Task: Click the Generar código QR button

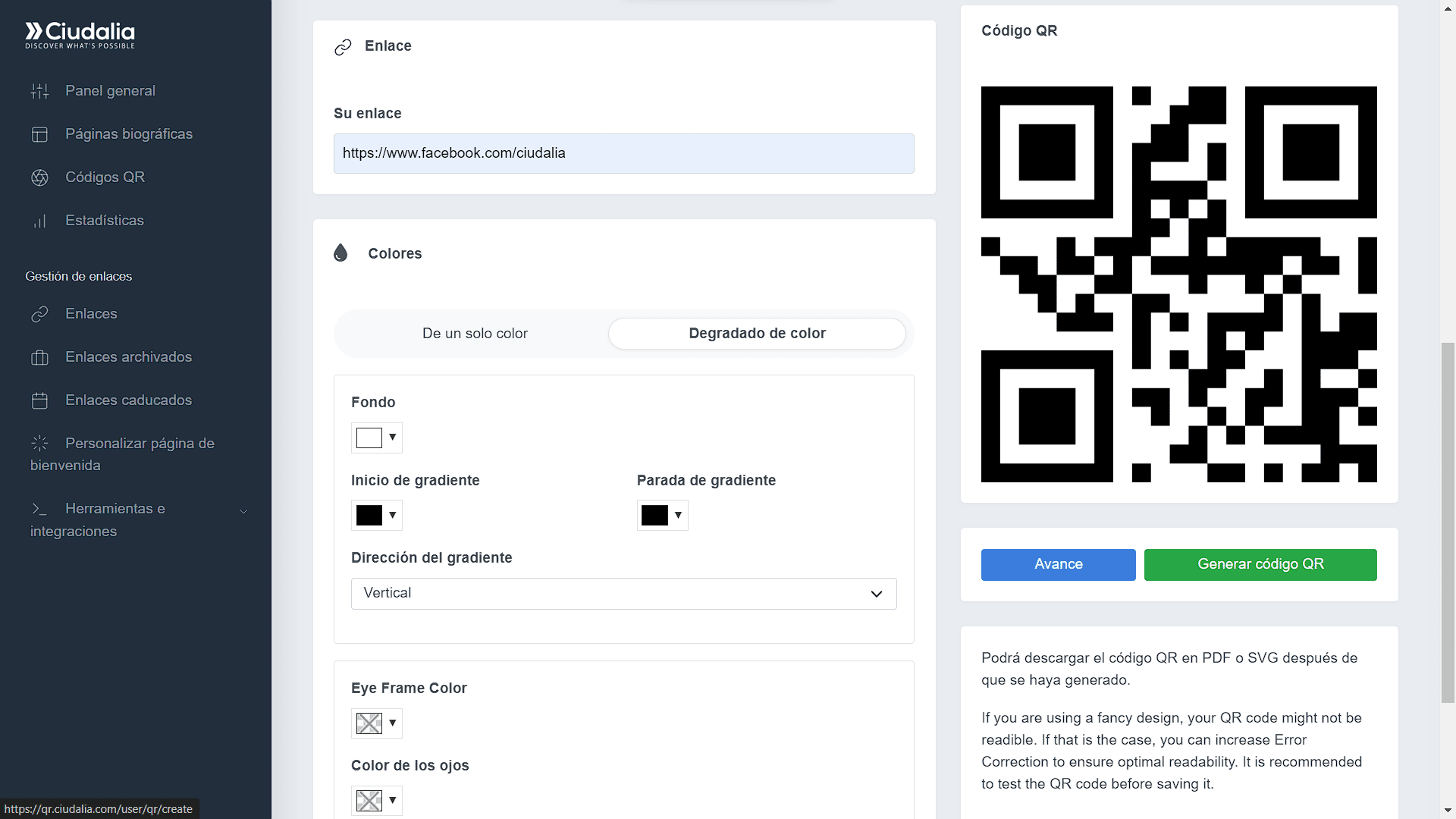Action: point(1260,565)
